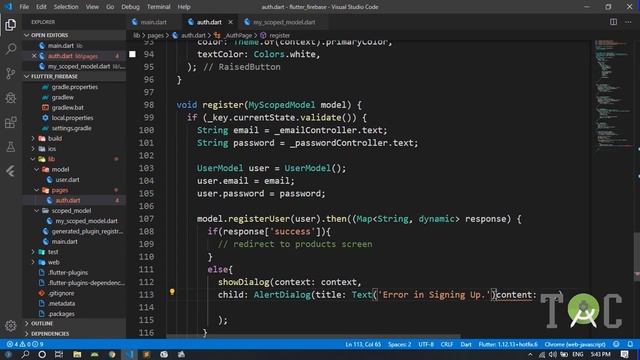Click the split editor icon
The height and width of the screenshot is (360, 640).
[613, 22]
